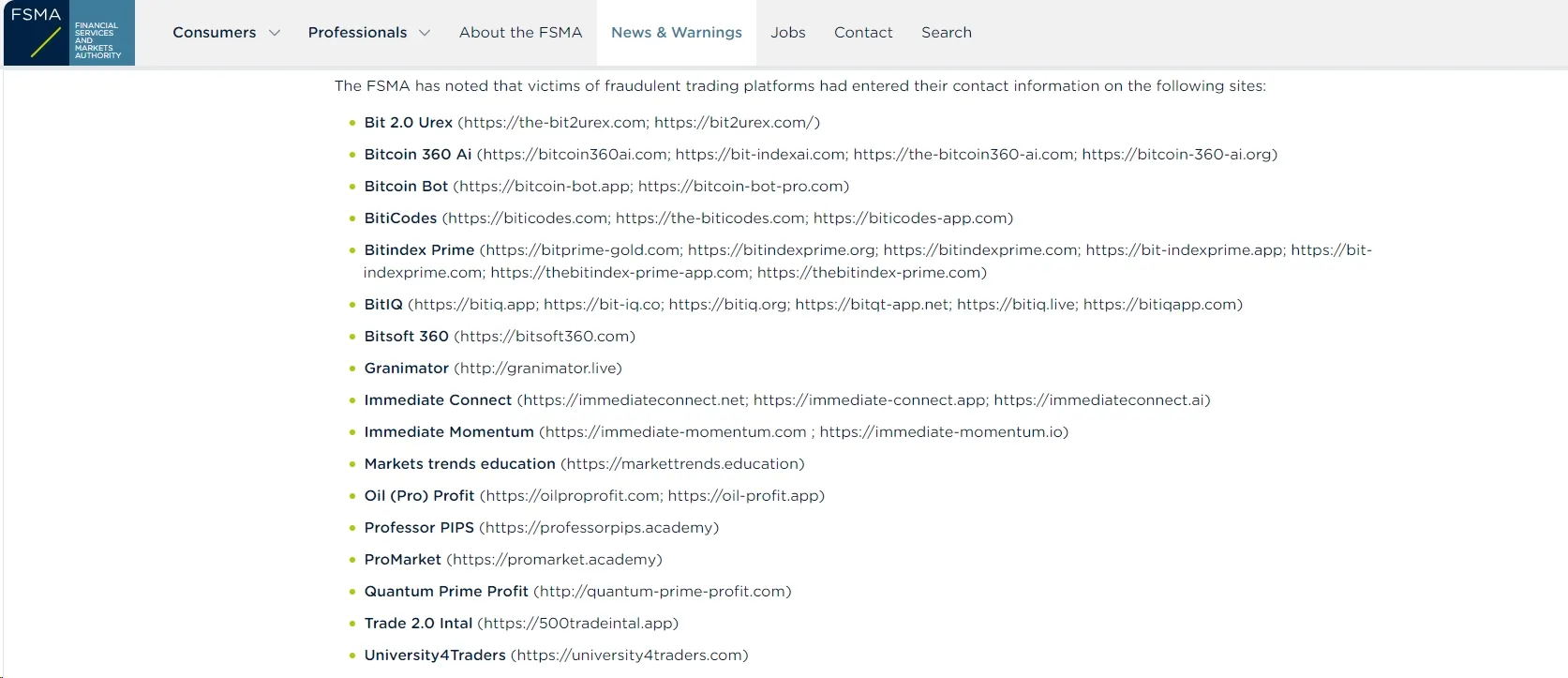Screen dimensions: 1568x678
Task: Select the Bitindex Prime entry name
Action: 419,250
